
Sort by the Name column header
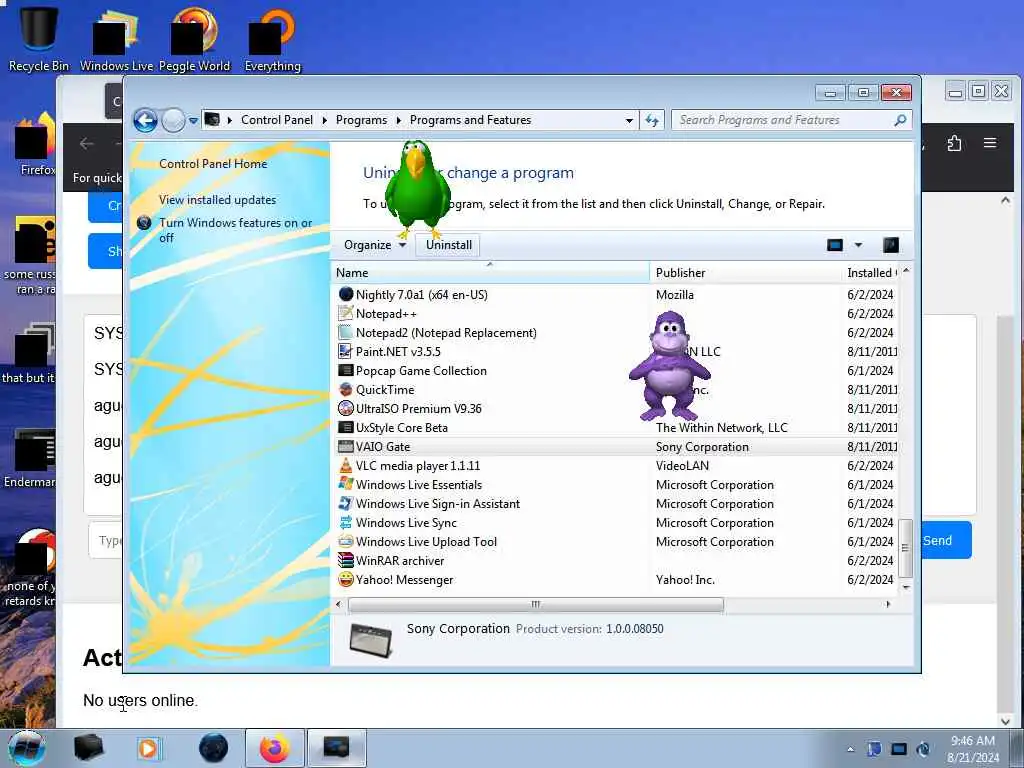pyautogui.click(x=491, y=273)
